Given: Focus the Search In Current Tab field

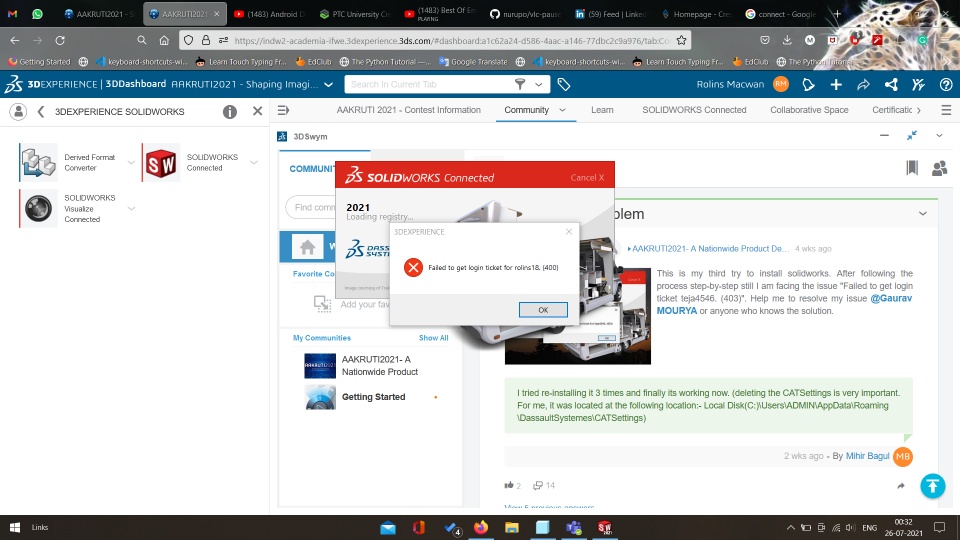Looking at the screenshot, I should coord(429,84).
